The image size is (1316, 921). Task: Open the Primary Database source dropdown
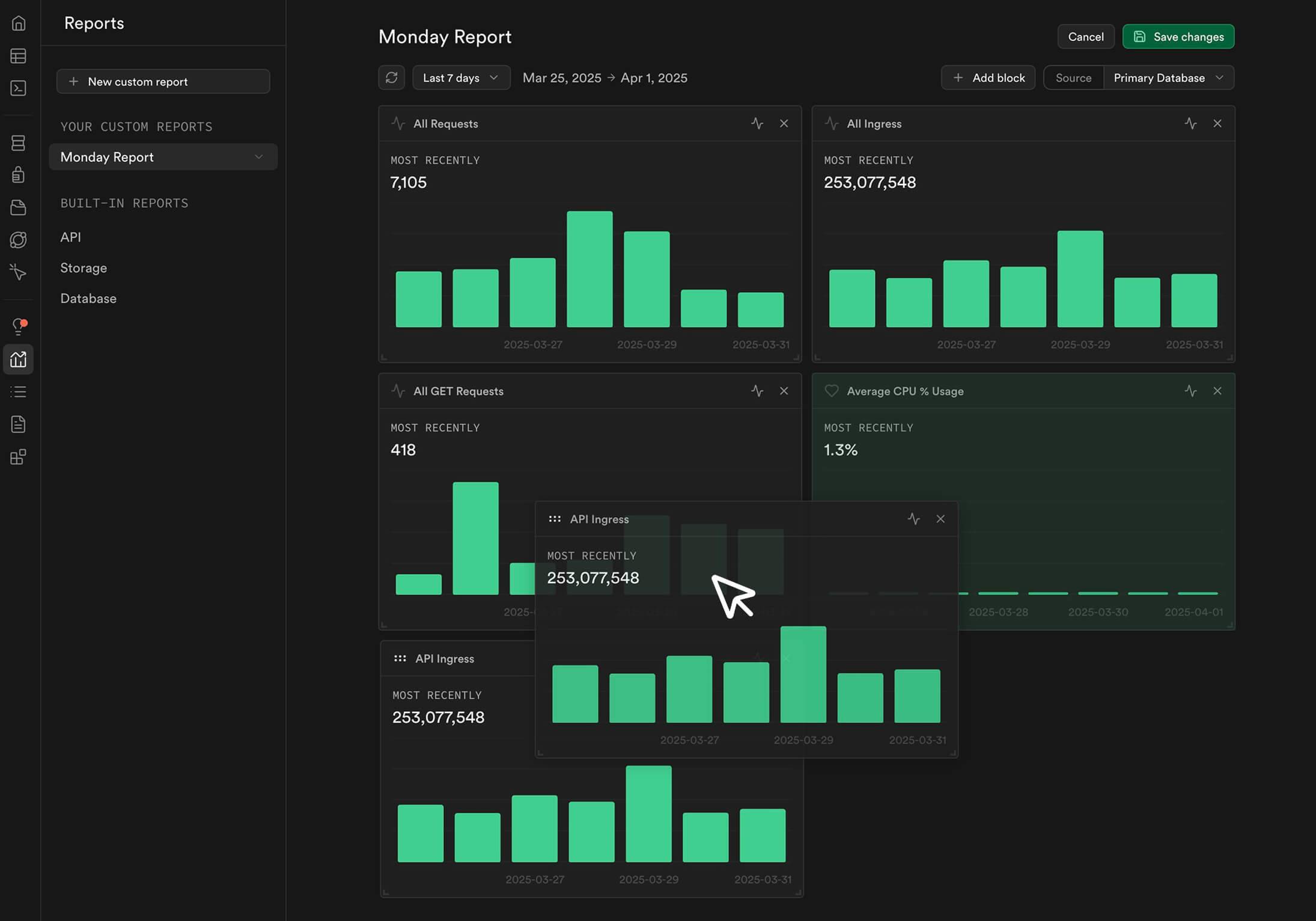point(1169,78)
